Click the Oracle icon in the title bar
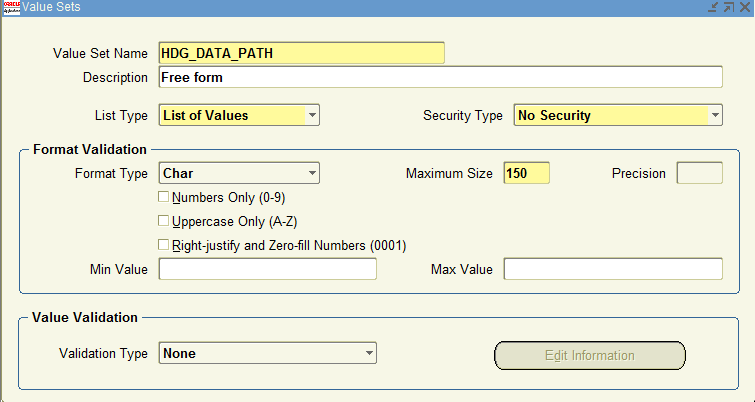This screenshot has width=755, height=402. tap(12, 8)
